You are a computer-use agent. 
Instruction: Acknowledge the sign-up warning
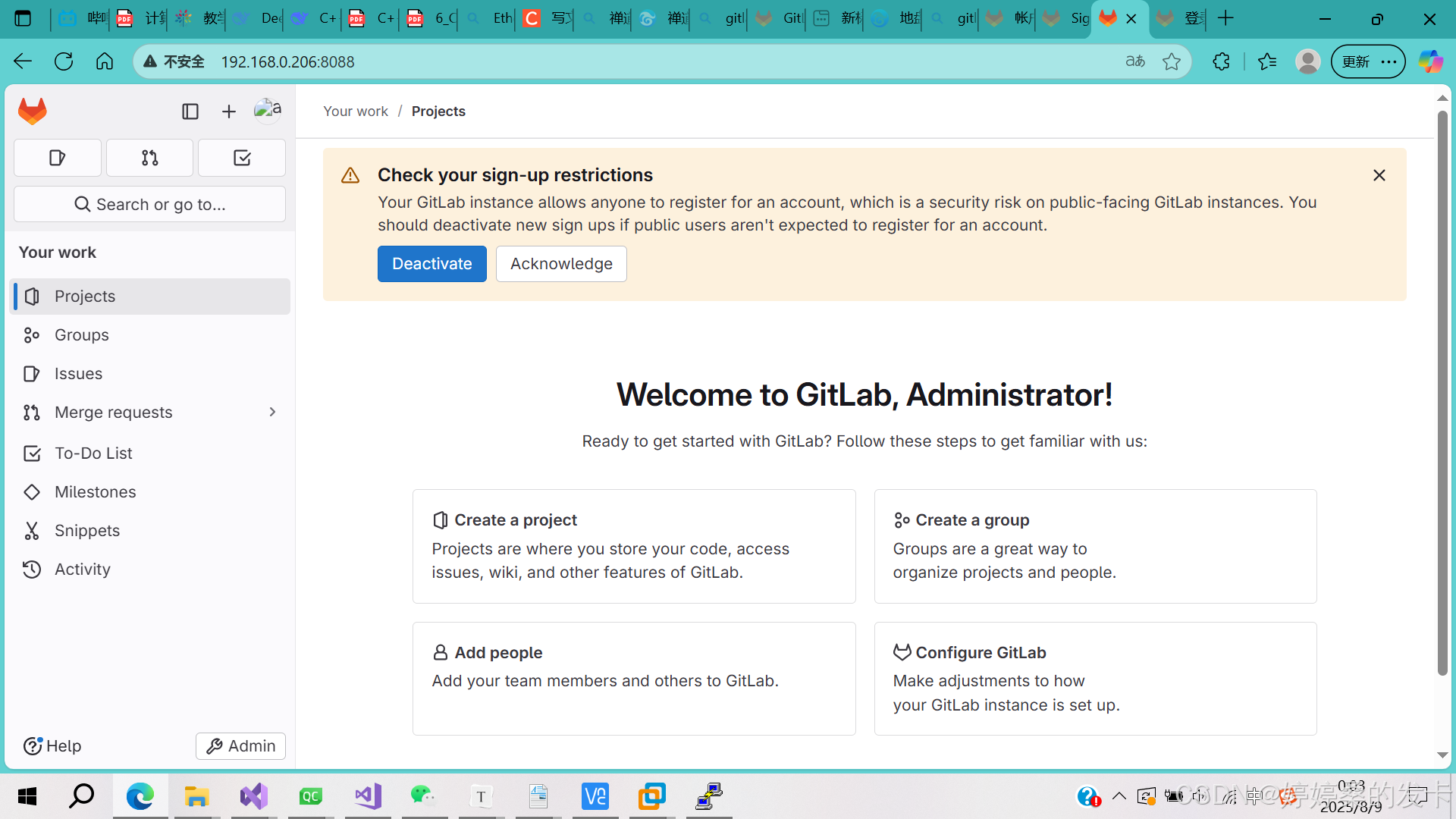561,264
